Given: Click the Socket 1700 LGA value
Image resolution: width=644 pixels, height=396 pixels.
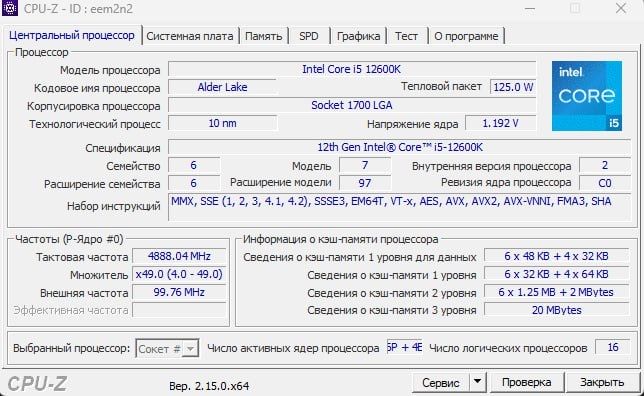Looking at the screenshot, I should 352,105.
